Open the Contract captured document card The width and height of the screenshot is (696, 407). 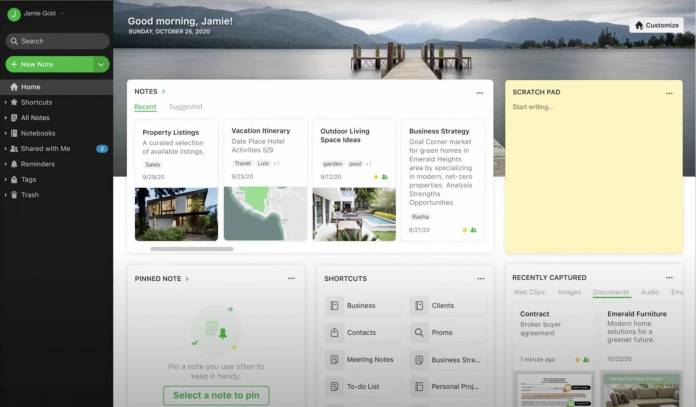554,354
